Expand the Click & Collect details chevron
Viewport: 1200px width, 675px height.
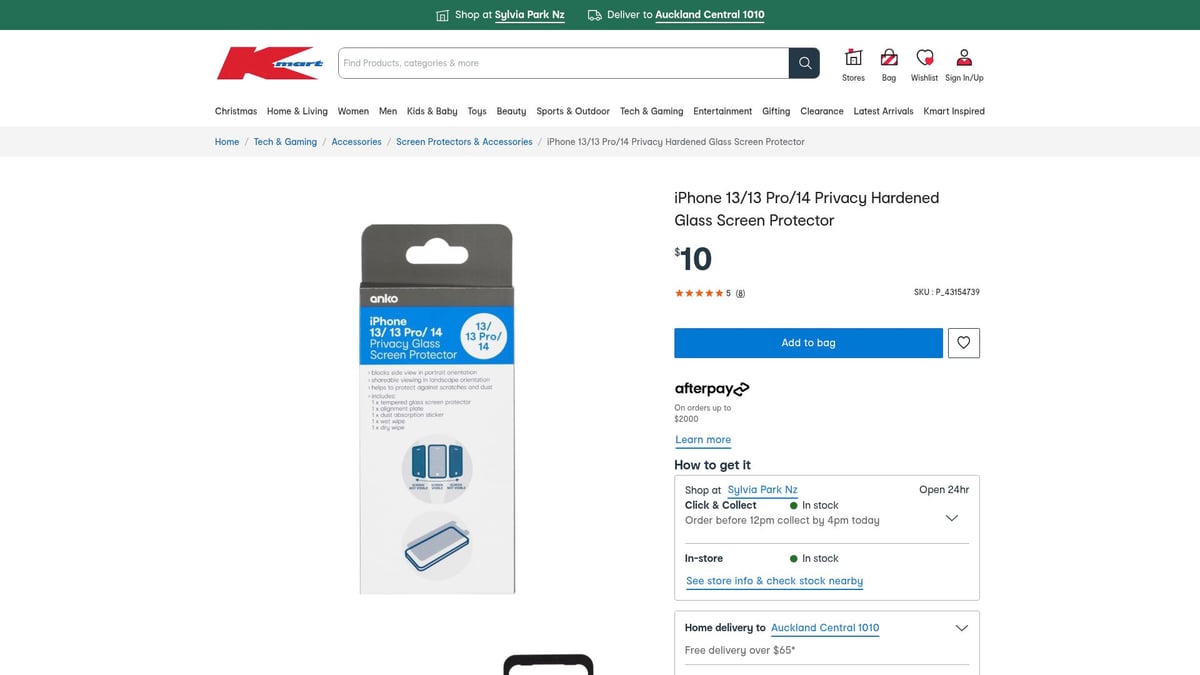click(951, 517)
